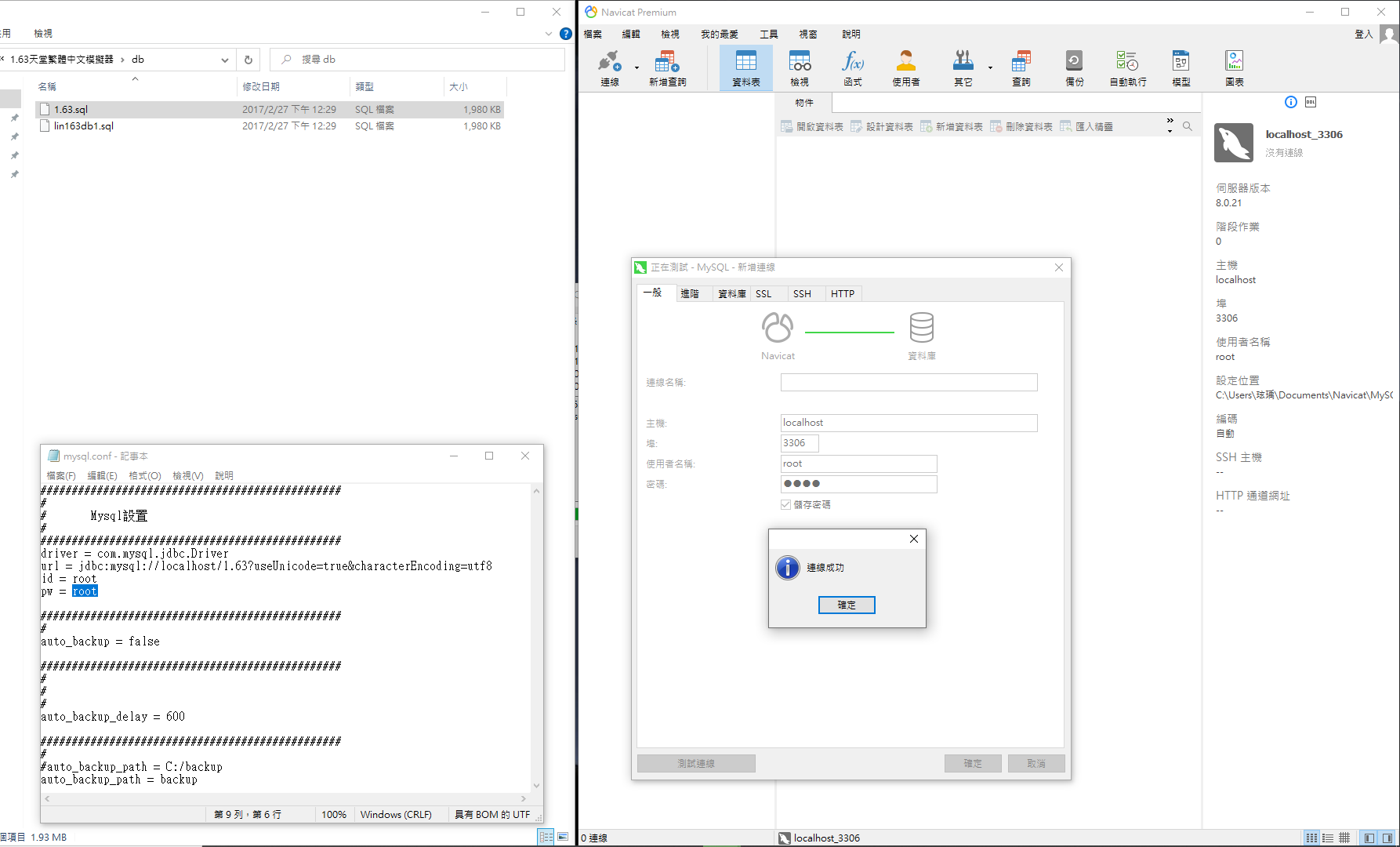Open the 模型 model icon
This screenshot has width=1400, height=847.
(1181, 68)
